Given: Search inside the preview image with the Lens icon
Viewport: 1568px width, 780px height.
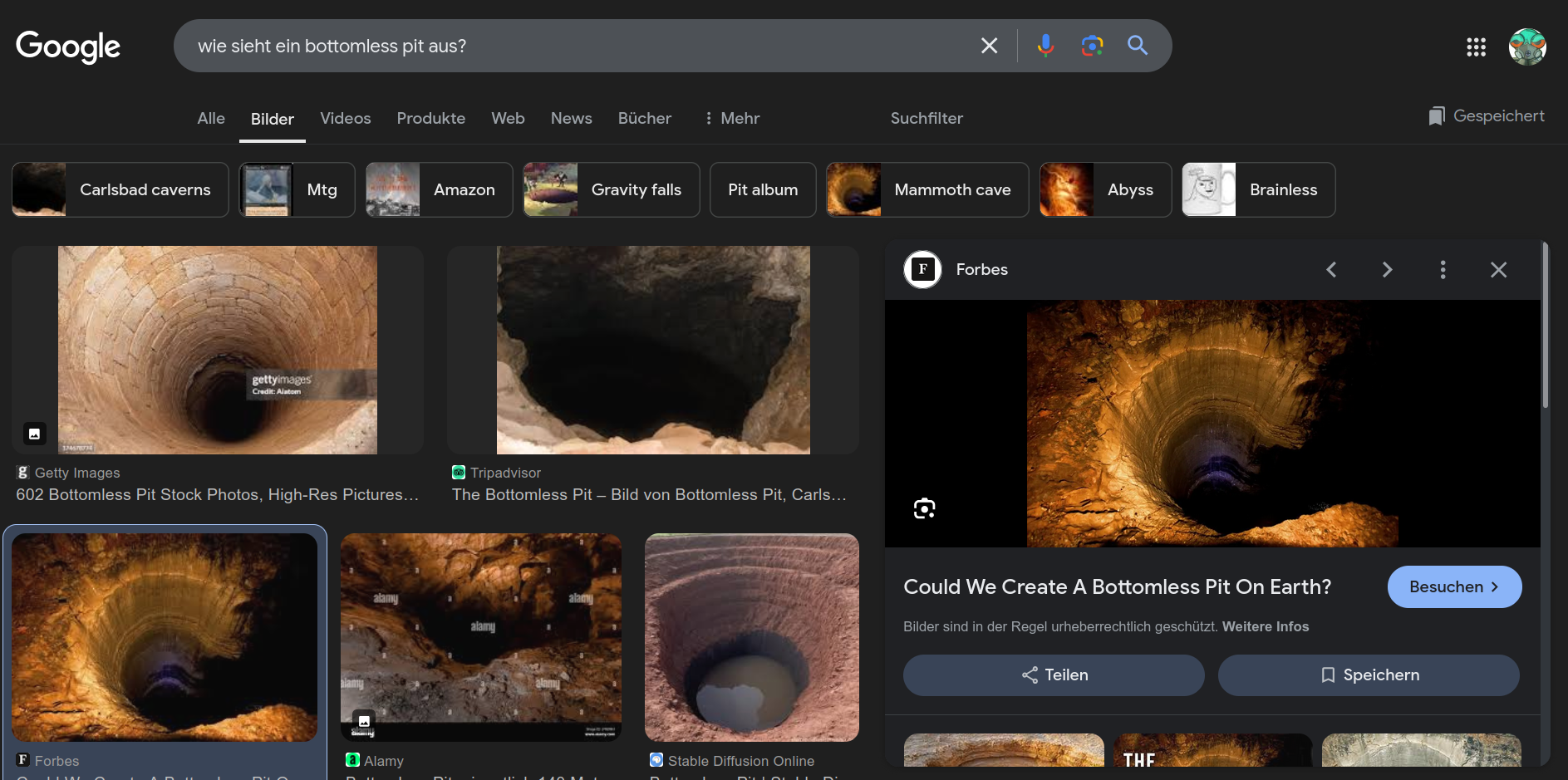Looking at the screenshot, I should tap(924, 508).
